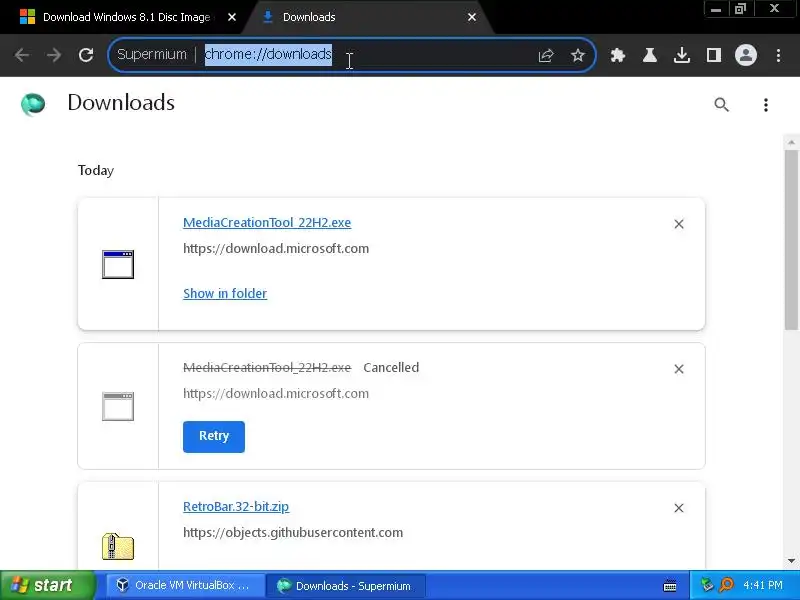Toggle the side panel icon
Viewport: 800px width, 600px height.
714,55
